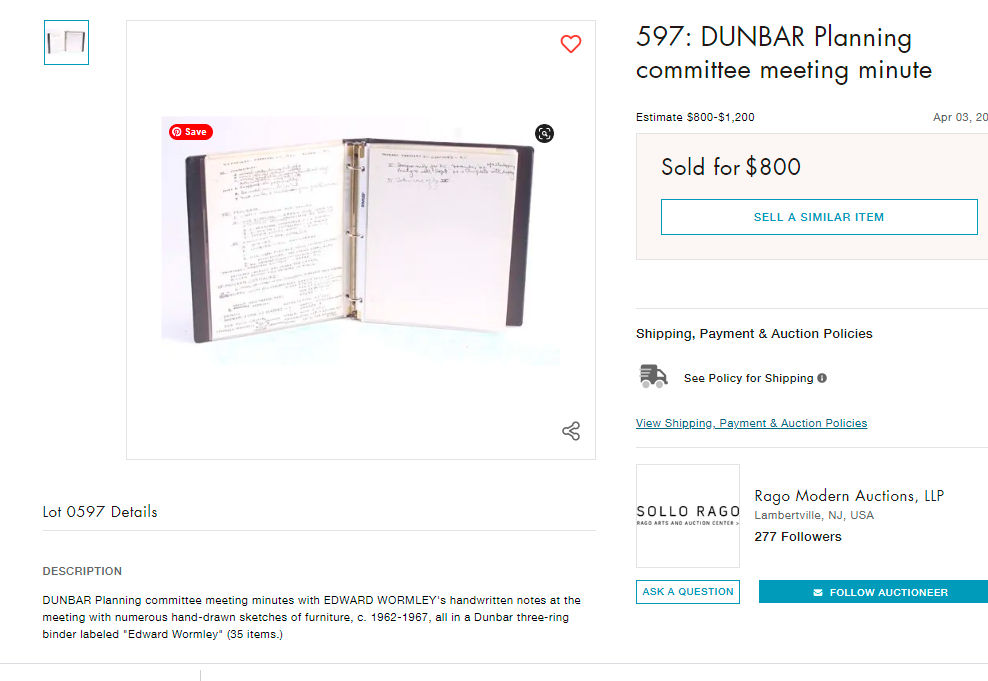This screenshot has width=988, height=681.
Task: Follow auctioneer Rago Modern Auctions
Action: pyautogui.click(x=873, y=592)
